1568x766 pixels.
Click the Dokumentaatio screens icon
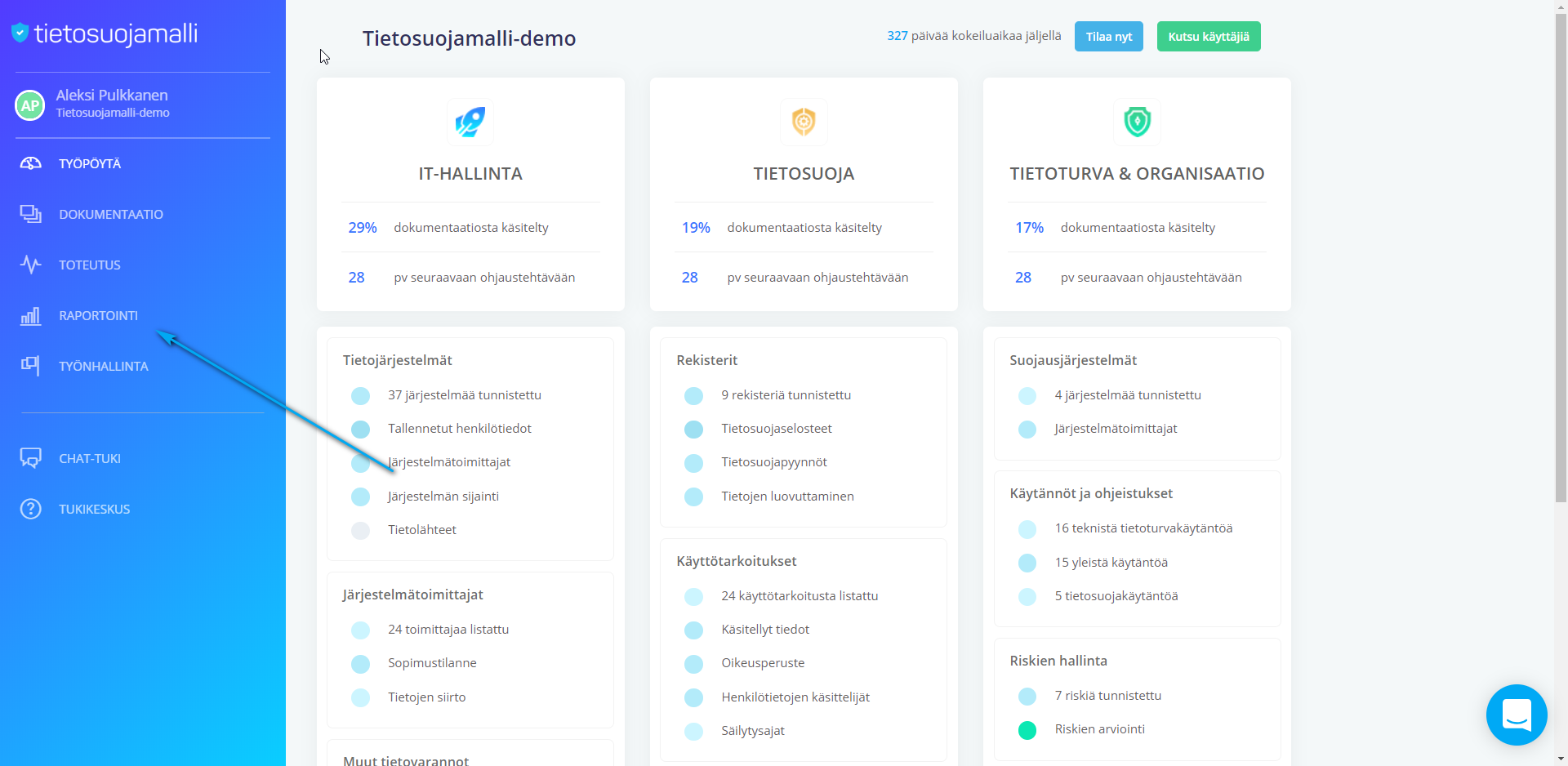coord(31,214)
